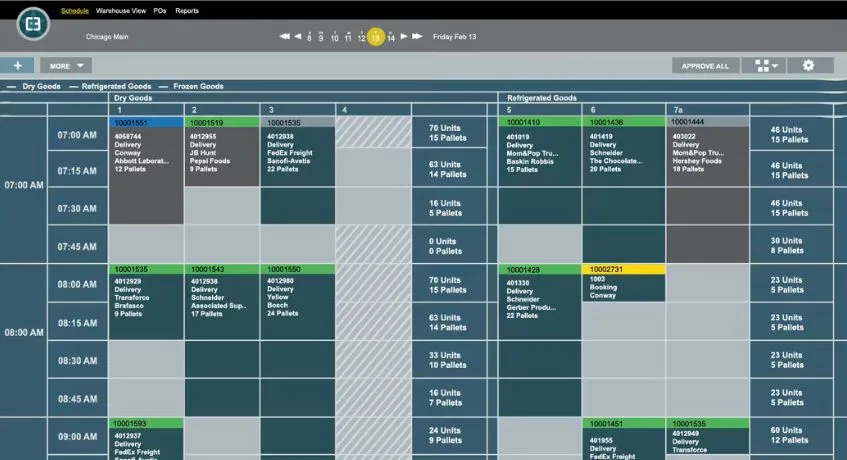847x460 pixels.
Task: Open the Warehouse View tab
Action: tap(120, 11)
